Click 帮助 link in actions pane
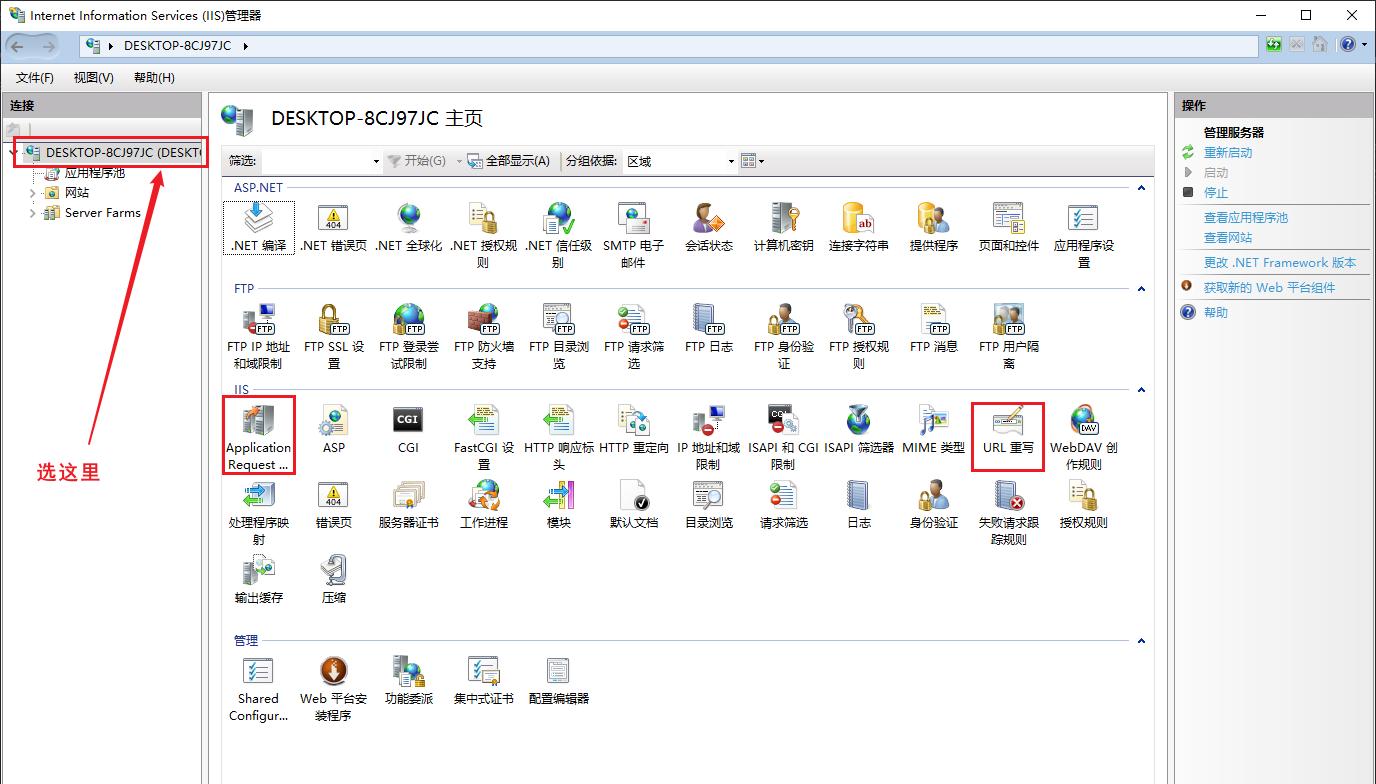This screenshot has height=784, width=1376. pyautogui.click(x=1215, y=313)
